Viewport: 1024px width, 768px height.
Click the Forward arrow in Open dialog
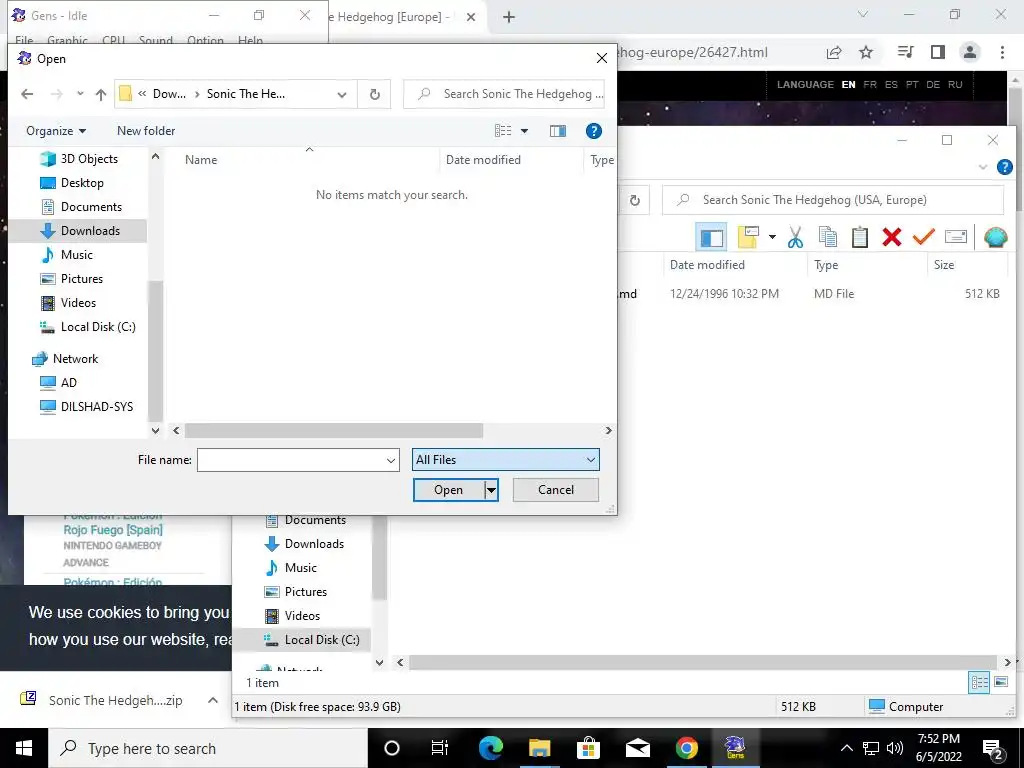[56, 94]
